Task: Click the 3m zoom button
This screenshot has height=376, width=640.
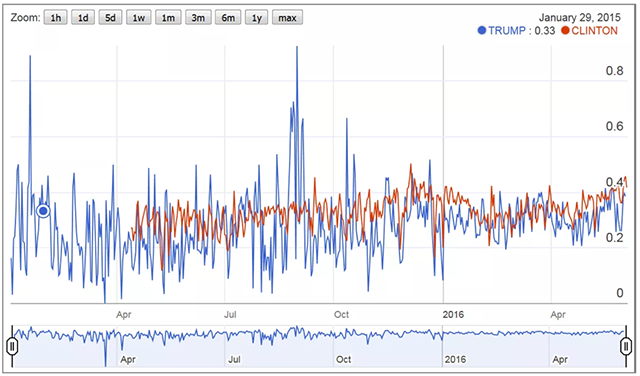Action: click(x=198, y=18)
